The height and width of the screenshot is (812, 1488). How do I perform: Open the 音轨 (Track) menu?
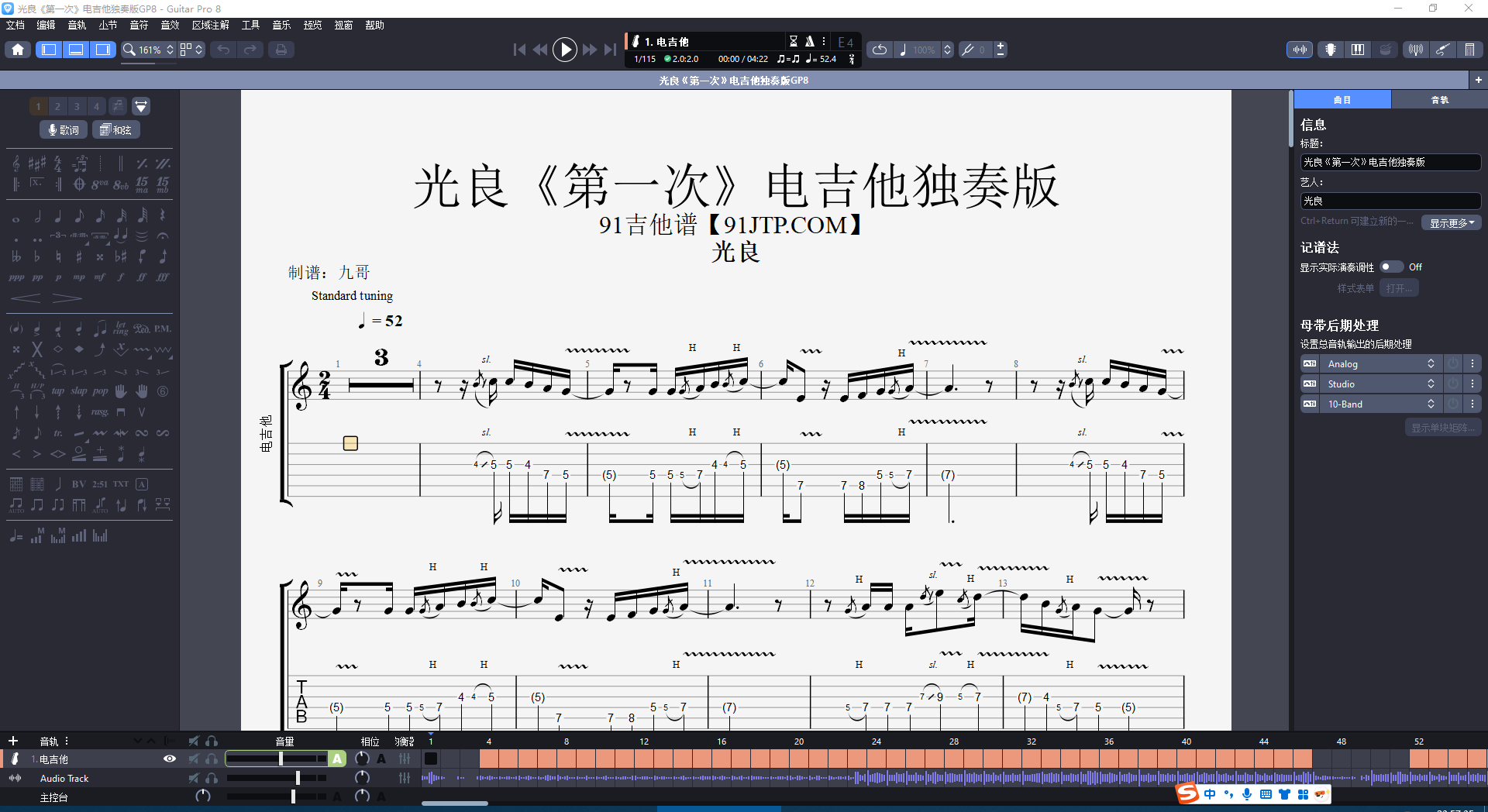point(77,25)
